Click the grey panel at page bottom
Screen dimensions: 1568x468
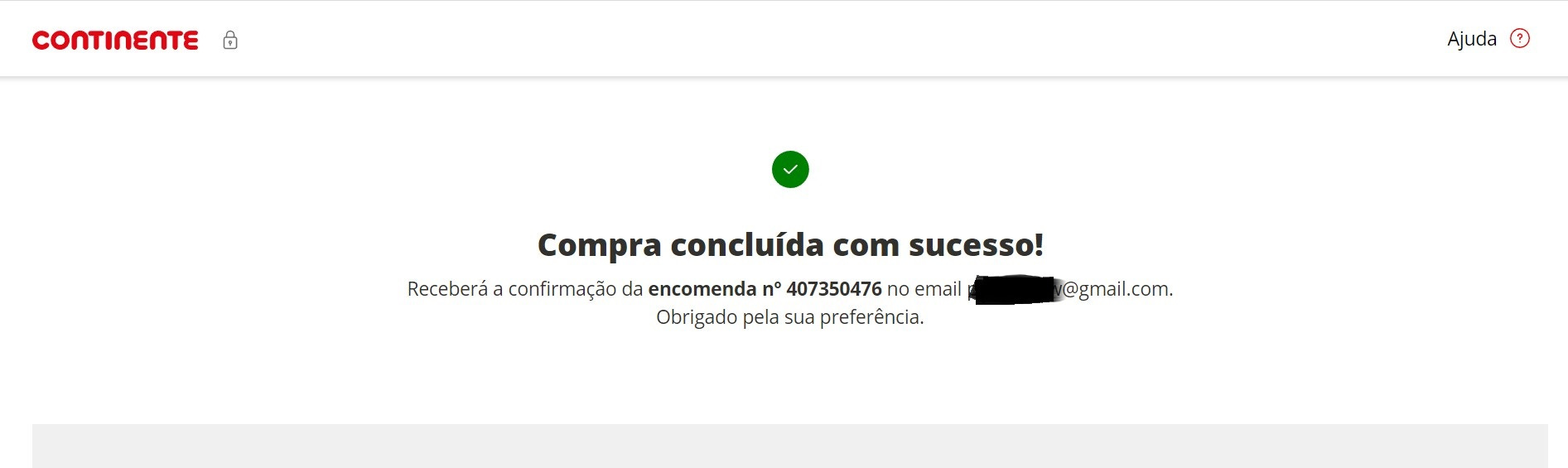pyautogui.click(x=790, y=446)
